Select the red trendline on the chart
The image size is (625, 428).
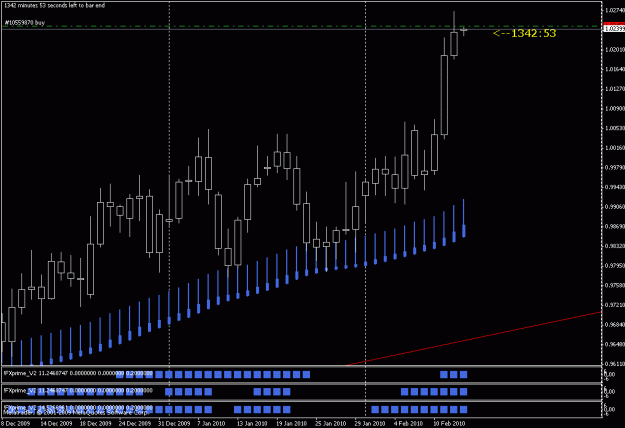pyautogui.click(x=474, y=339)
